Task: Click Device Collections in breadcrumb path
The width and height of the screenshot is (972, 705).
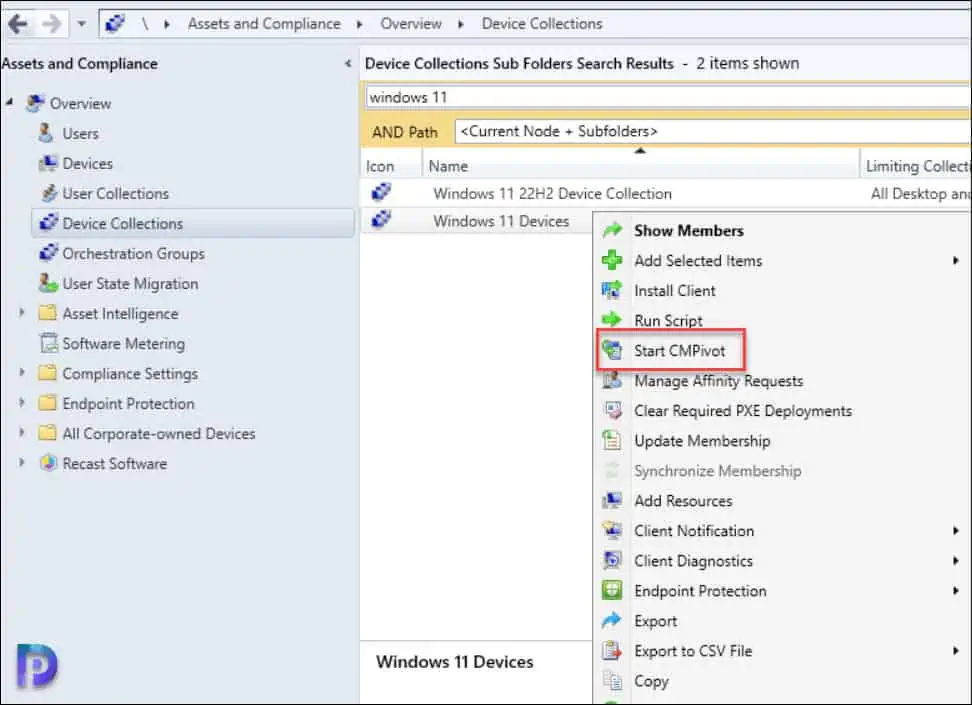Action: point(542,24)
